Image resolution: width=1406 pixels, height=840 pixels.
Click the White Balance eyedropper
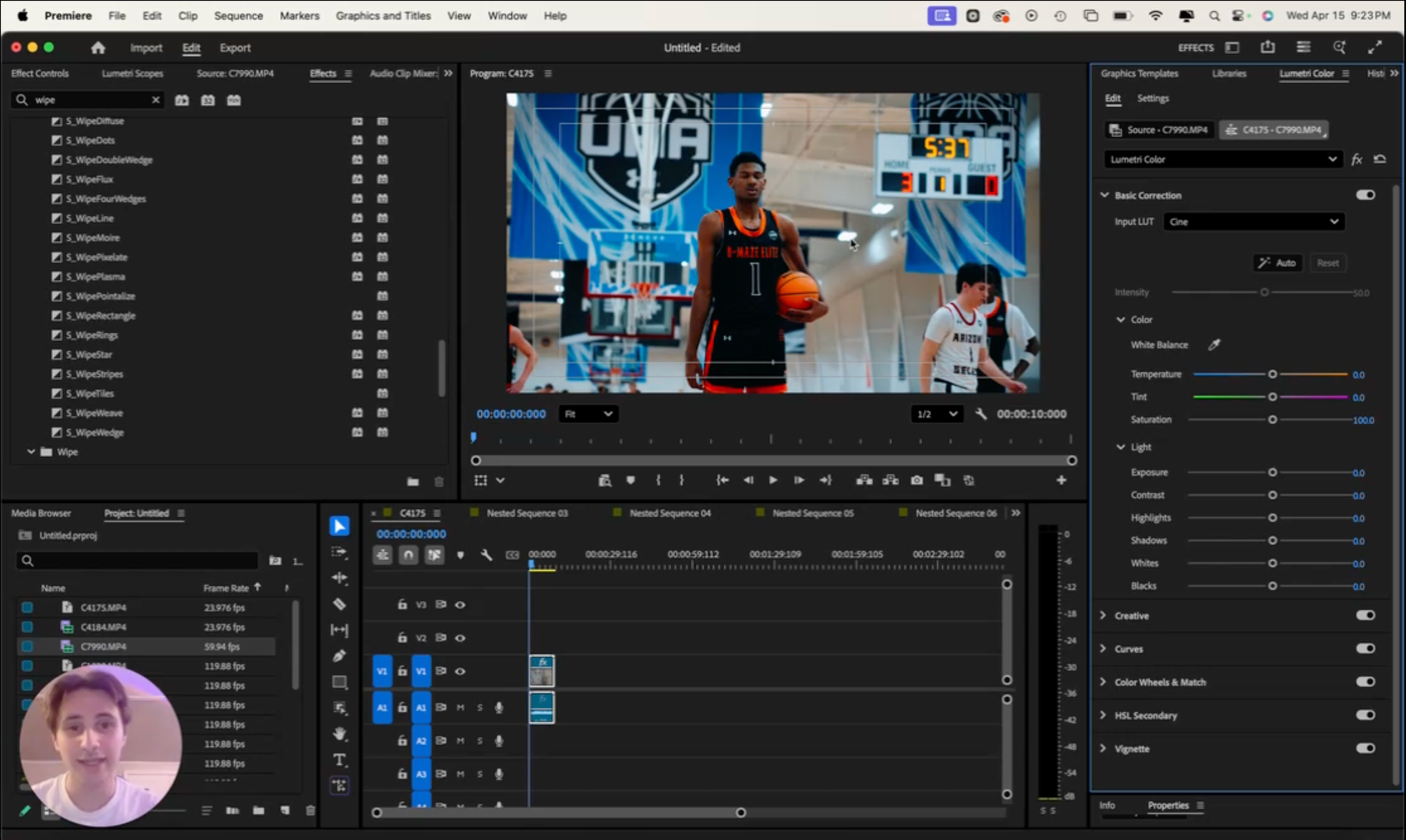[x=1214, y=345]
